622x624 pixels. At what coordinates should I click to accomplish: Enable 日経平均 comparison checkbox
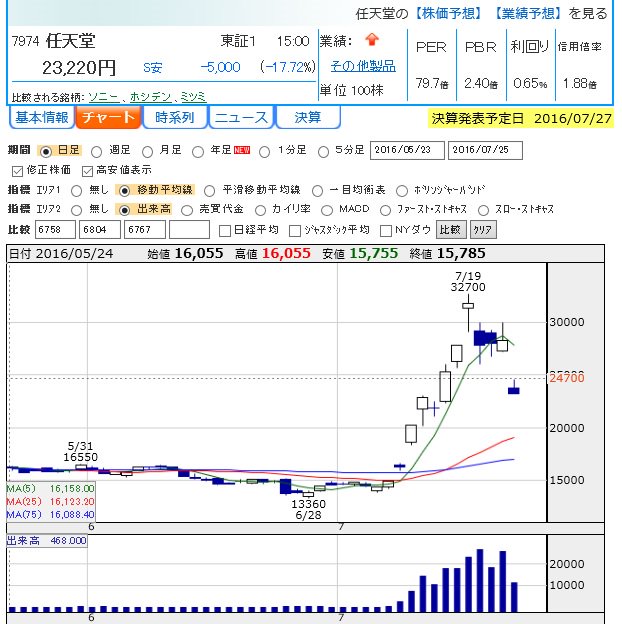click(225, 231)
